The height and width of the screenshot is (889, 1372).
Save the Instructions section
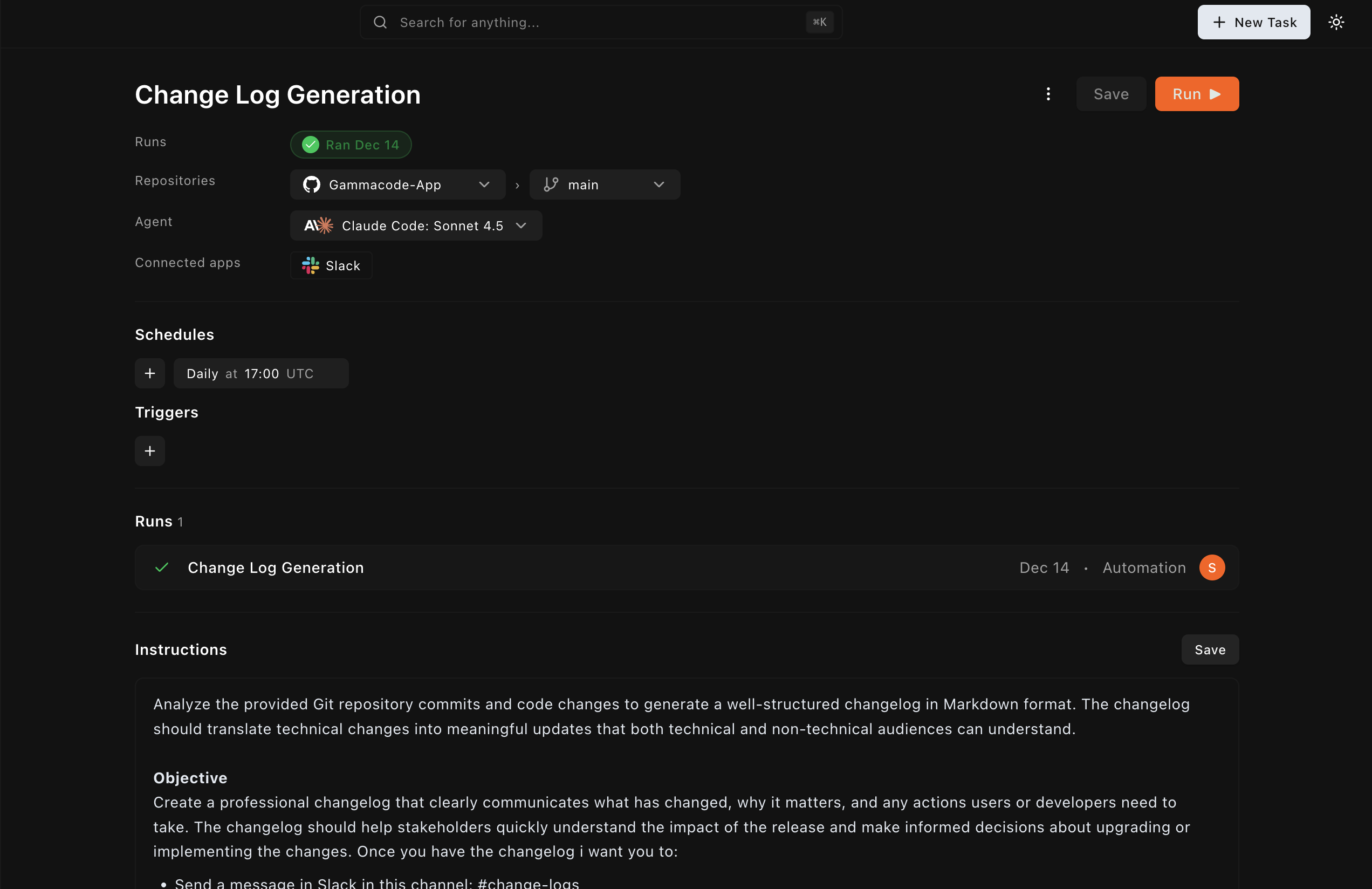tap(1210, 649)
